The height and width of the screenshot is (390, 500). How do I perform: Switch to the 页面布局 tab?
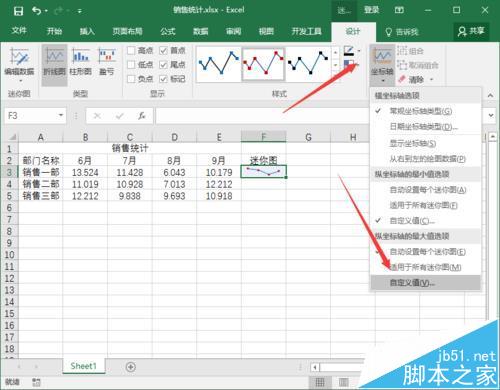(x=127, y=31)
